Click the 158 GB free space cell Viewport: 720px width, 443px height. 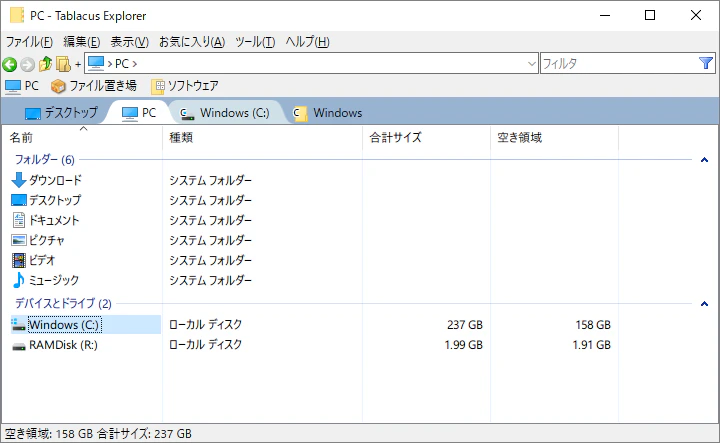(593, 325)
